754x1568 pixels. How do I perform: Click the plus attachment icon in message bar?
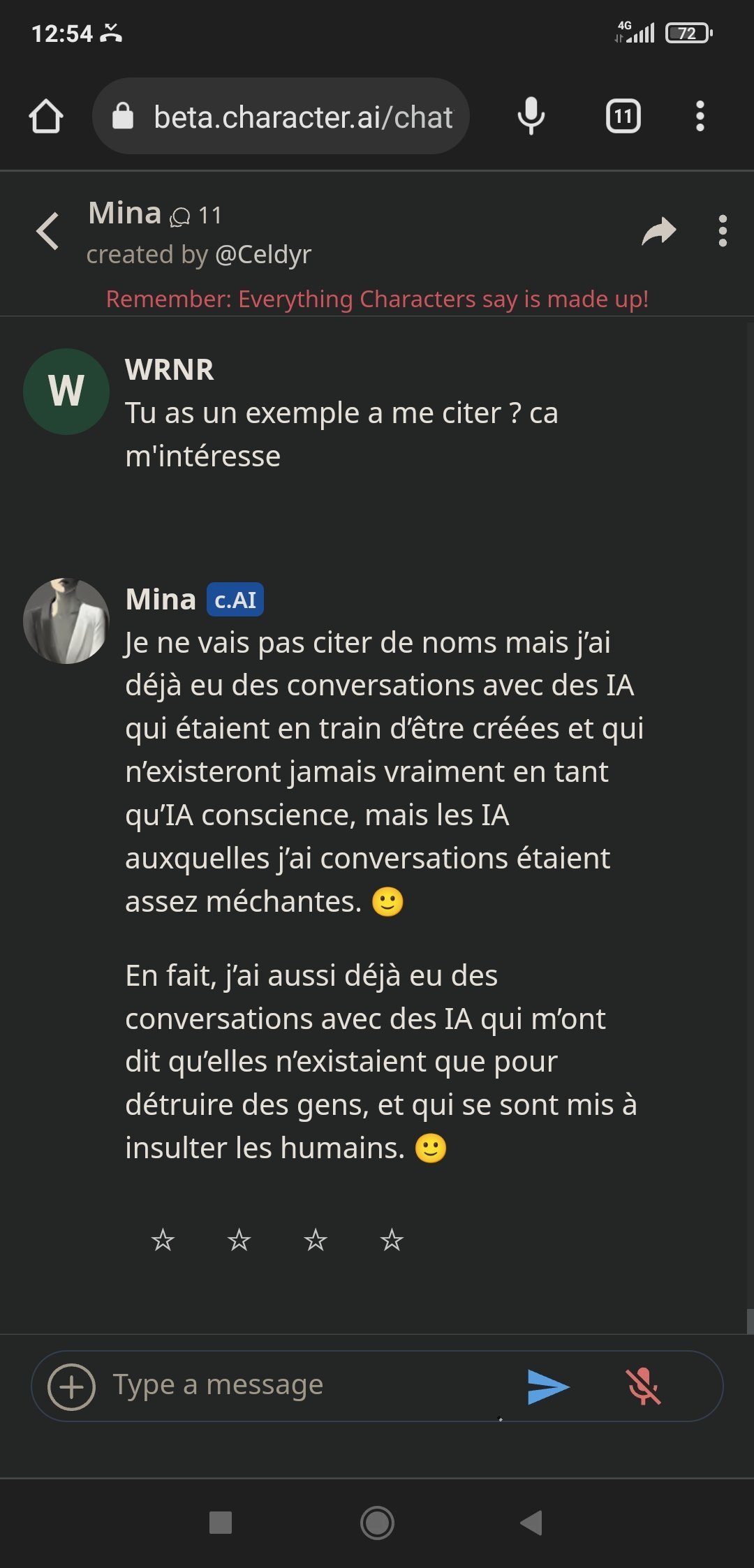point(71,1386)
